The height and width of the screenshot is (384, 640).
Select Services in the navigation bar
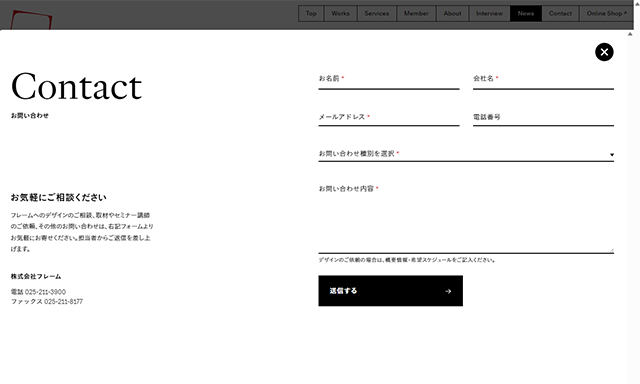(377, 13)
